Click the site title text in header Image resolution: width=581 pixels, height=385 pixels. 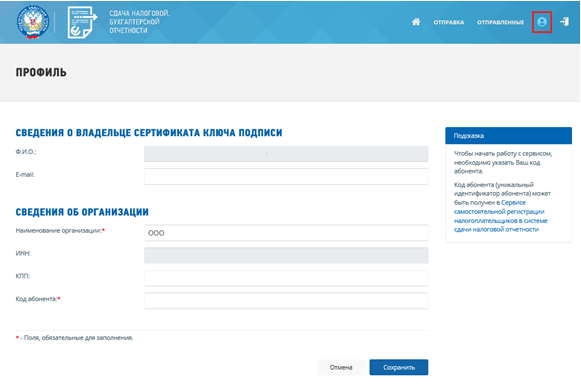(139, 22)
